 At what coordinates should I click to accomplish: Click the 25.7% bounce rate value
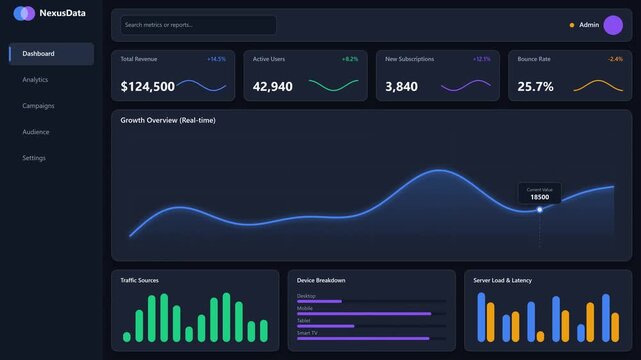pos(536,87)
